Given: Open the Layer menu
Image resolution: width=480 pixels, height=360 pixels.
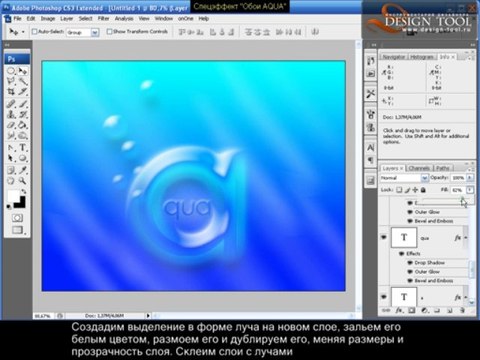Looking at the screenshot, I should click(66, 19).
